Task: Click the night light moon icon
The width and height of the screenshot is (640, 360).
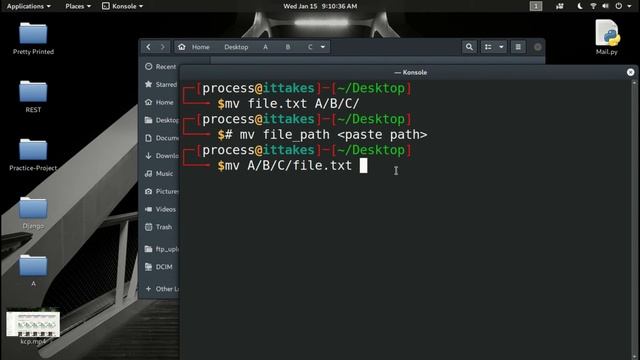Action: [x=580, y=6]
